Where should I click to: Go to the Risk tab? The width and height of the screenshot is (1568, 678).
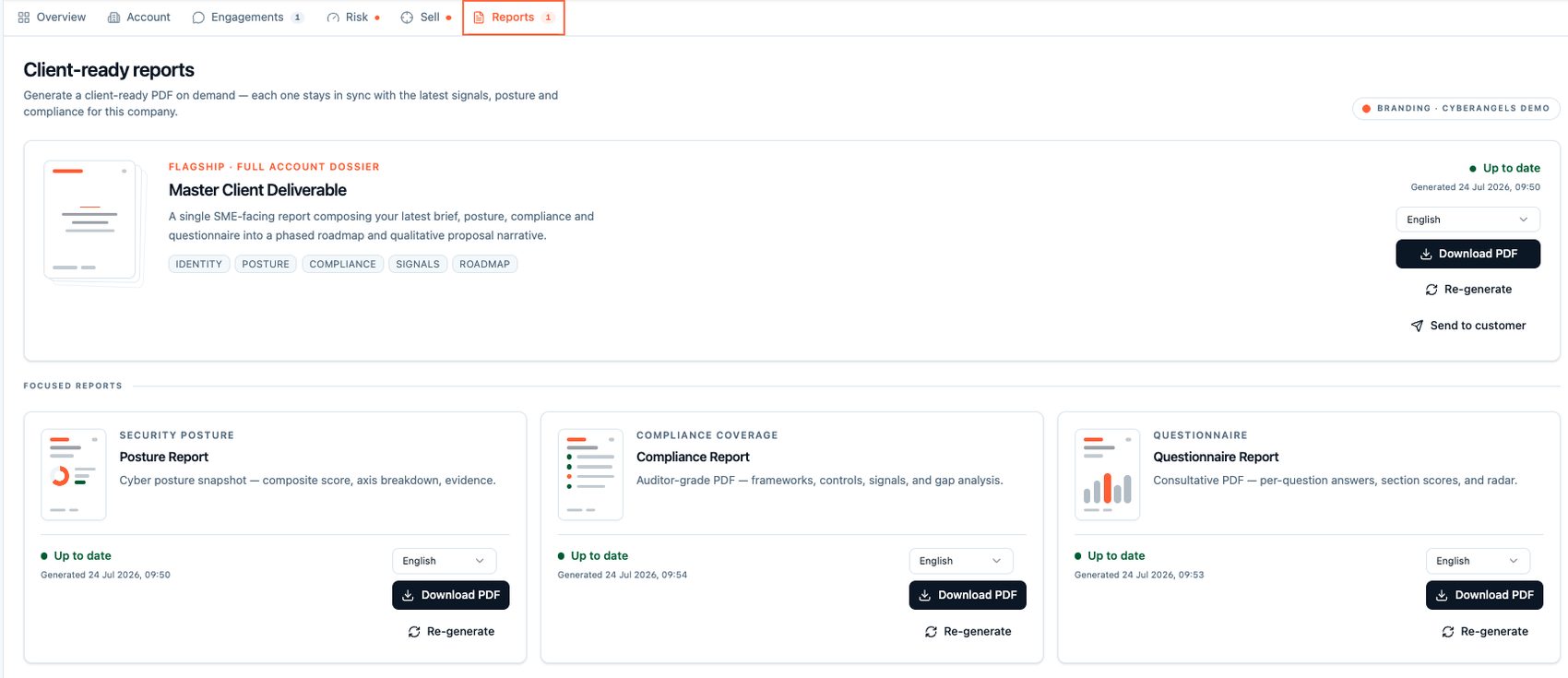353,18
